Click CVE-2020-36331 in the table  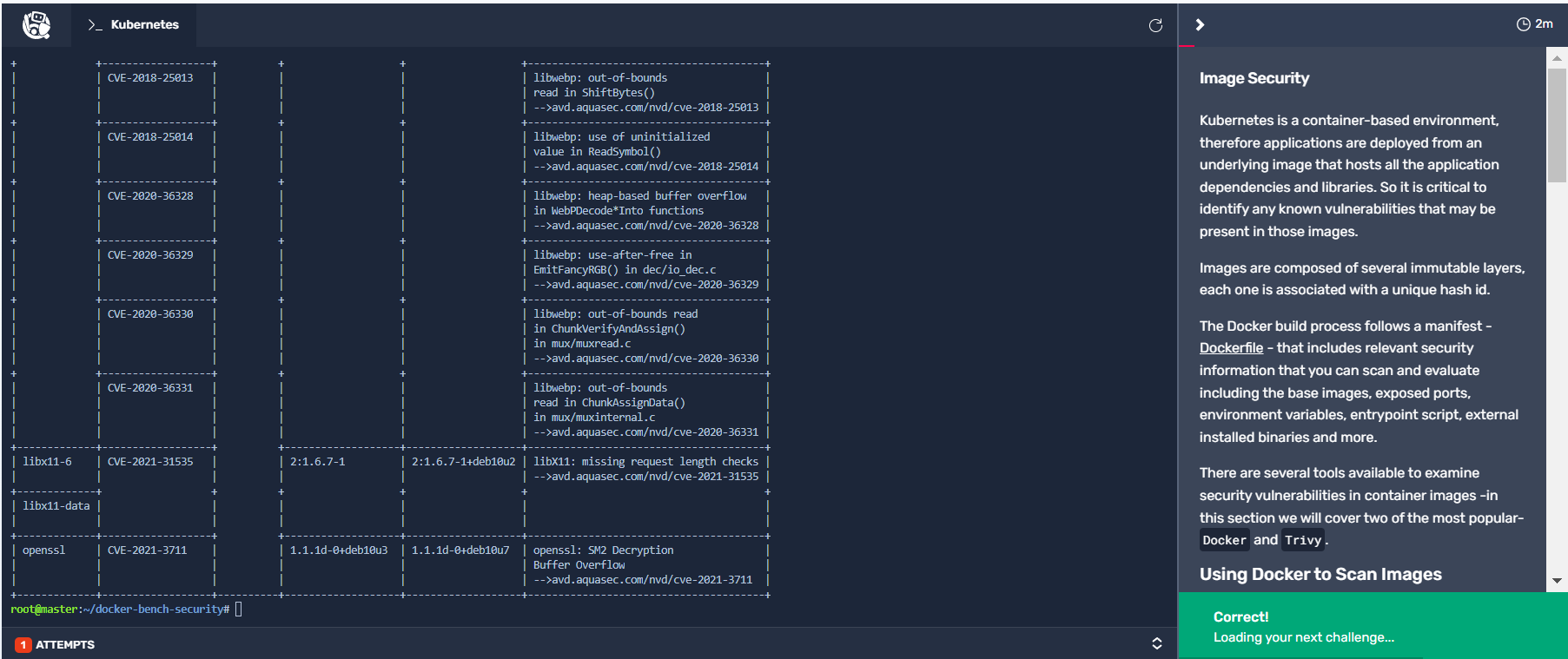point(150,388)
